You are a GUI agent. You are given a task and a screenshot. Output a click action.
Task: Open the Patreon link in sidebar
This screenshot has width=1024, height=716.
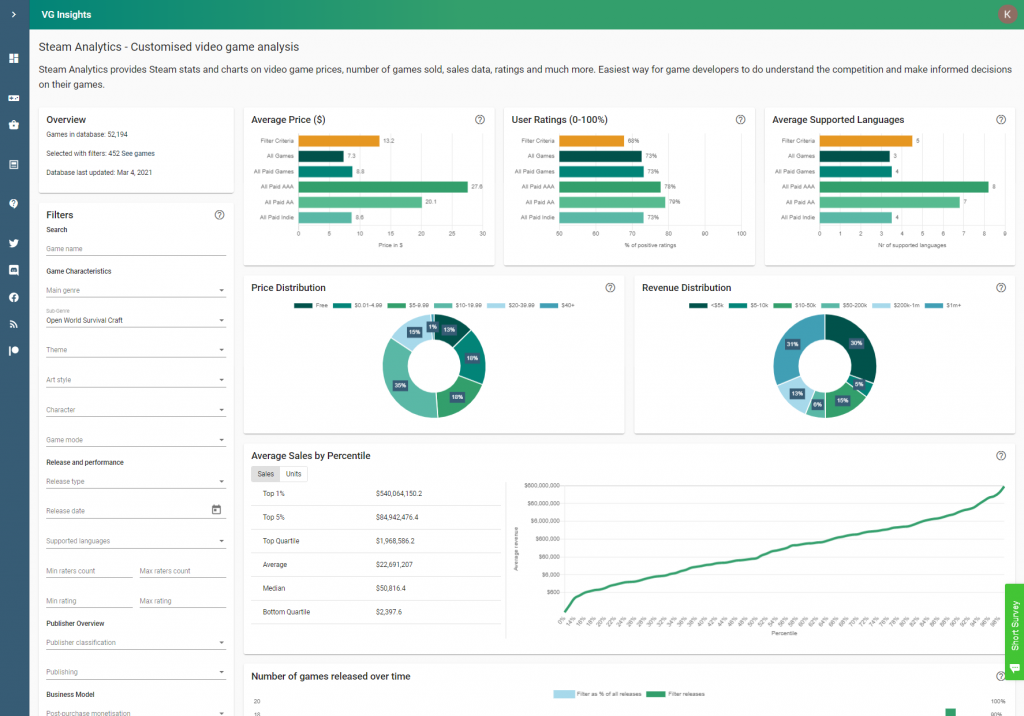(x=14, y=351)
